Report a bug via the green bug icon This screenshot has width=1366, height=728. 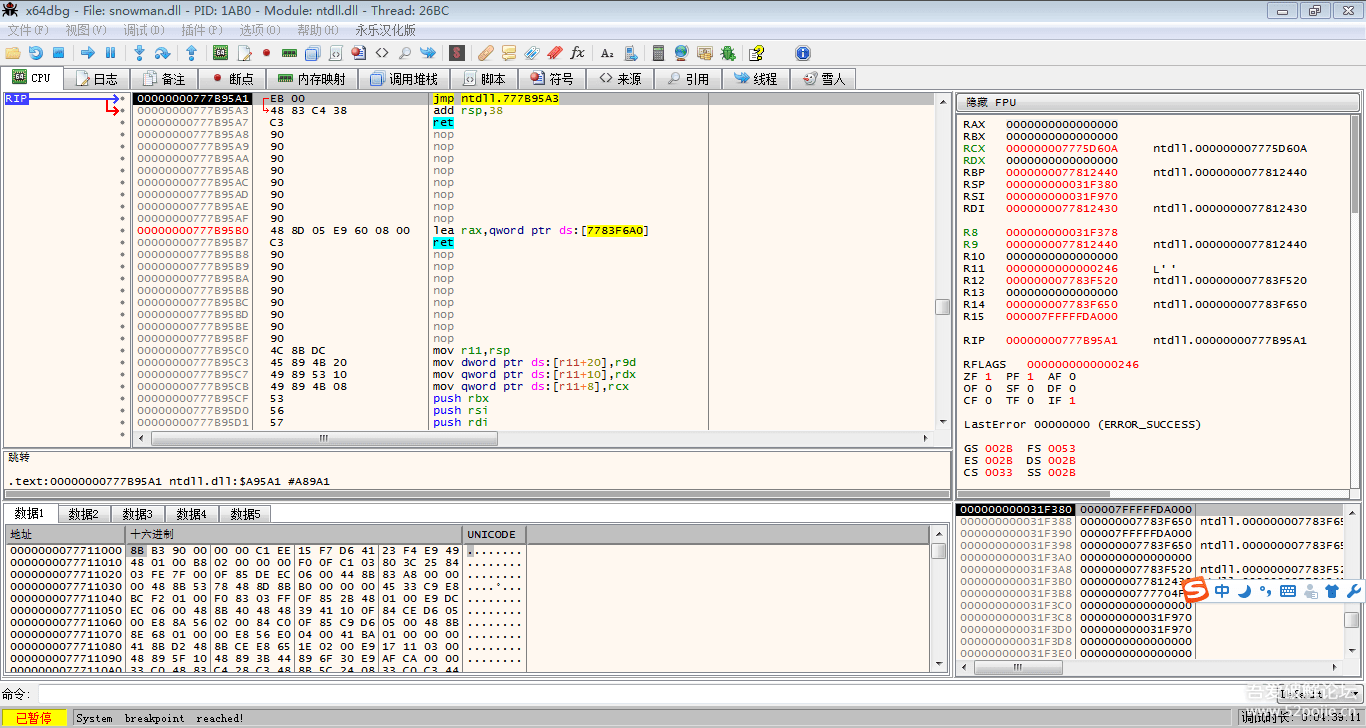pos(728,53)
